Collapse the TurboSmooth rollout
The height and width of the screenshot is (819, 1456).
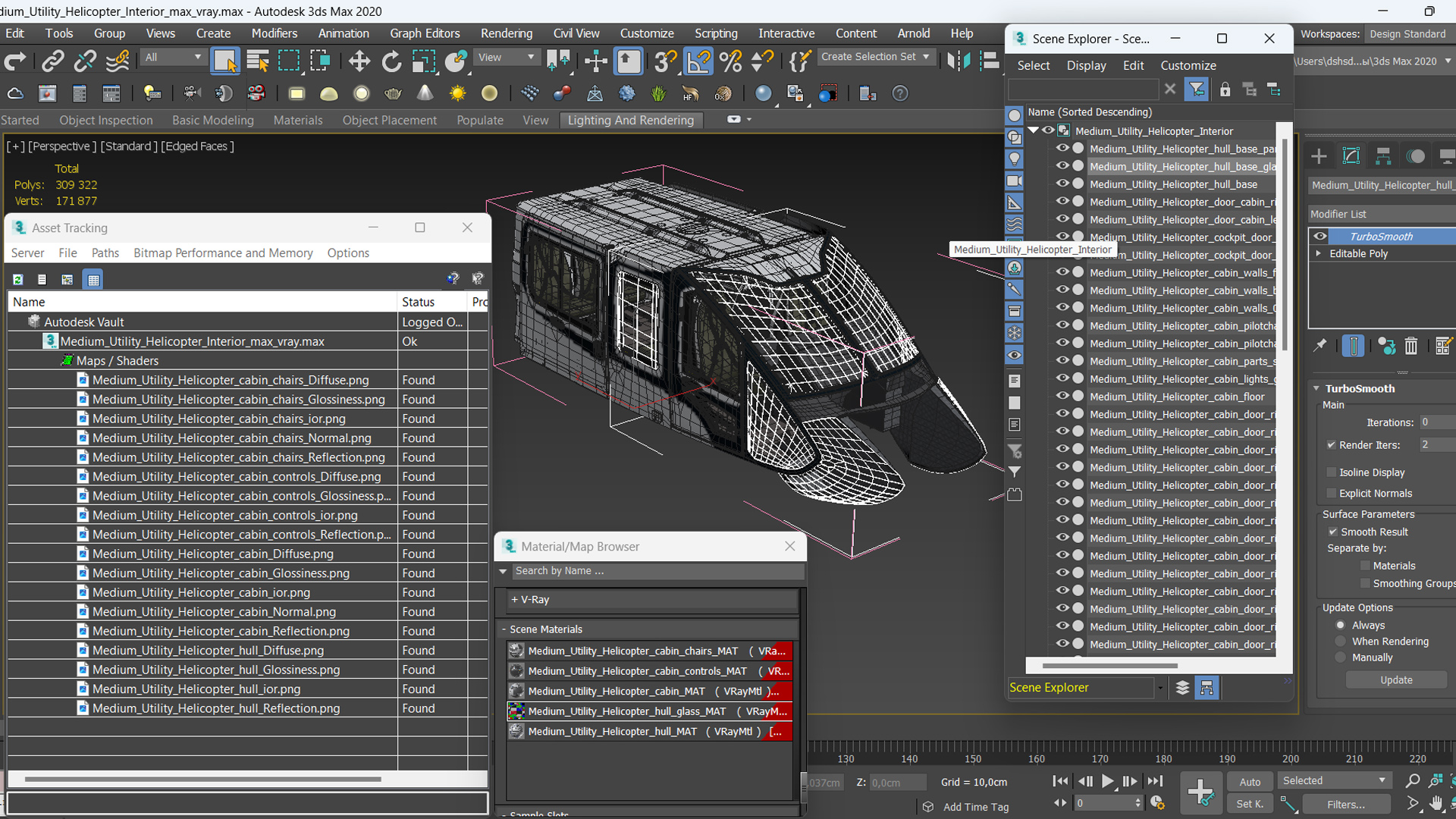1316,388
